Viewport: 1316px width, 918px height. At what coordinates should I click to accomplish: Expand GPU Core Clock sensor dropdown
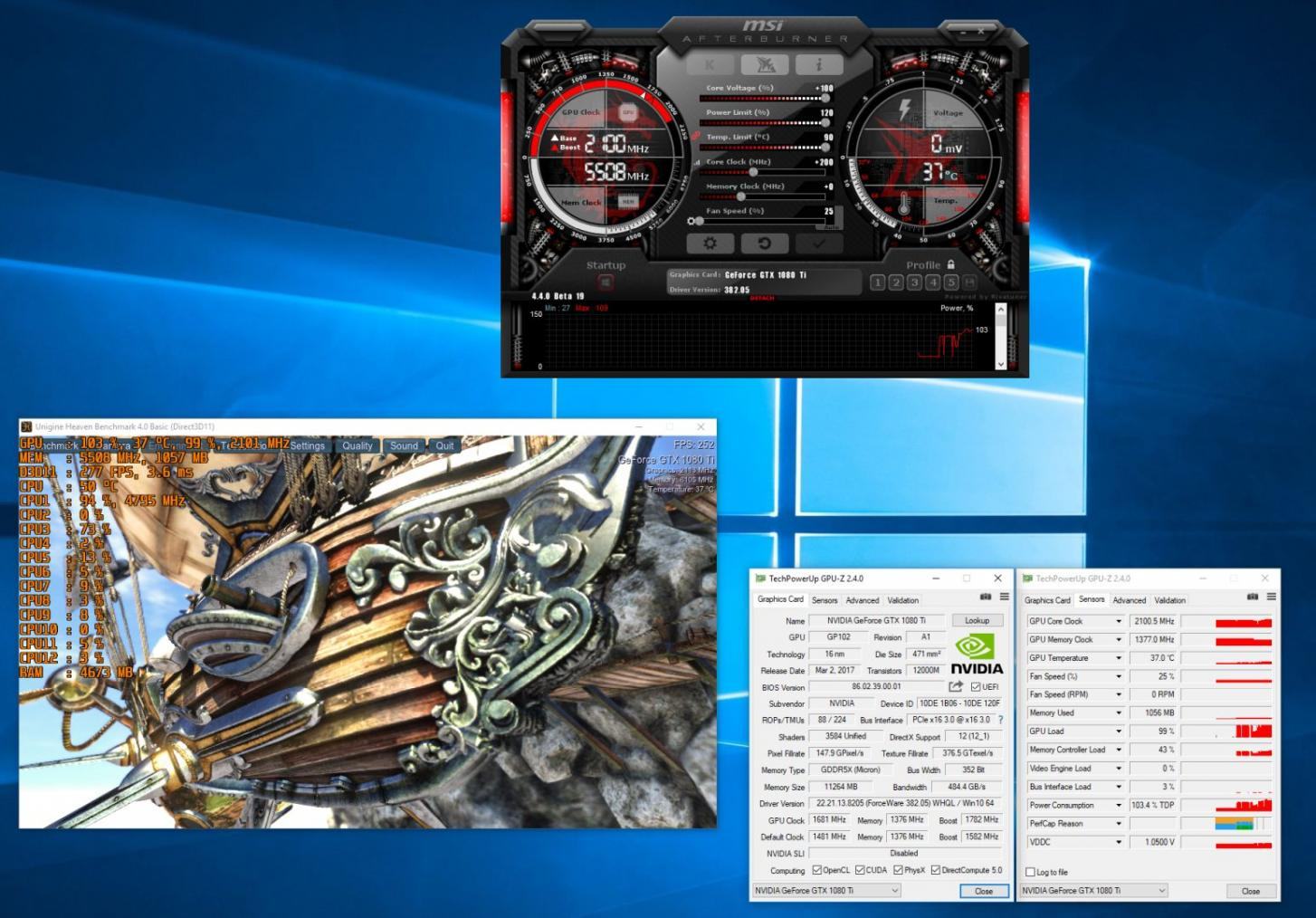point(1119,621)
